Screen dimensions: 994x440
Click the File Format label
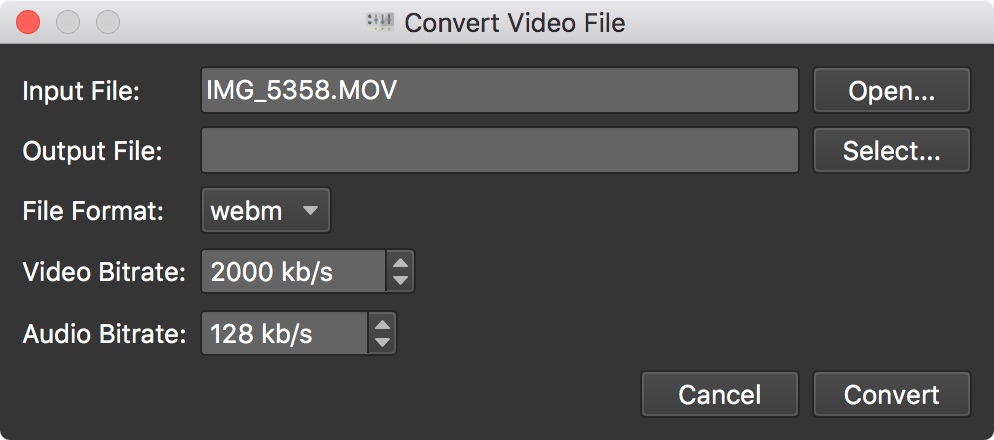[x=93, y=212]
